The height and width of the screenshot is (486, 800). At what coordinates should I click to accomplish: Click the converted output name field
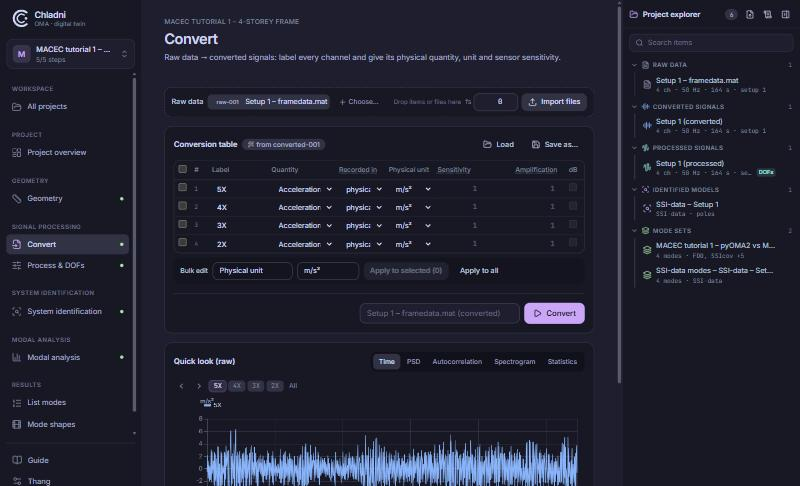point(439,314)
